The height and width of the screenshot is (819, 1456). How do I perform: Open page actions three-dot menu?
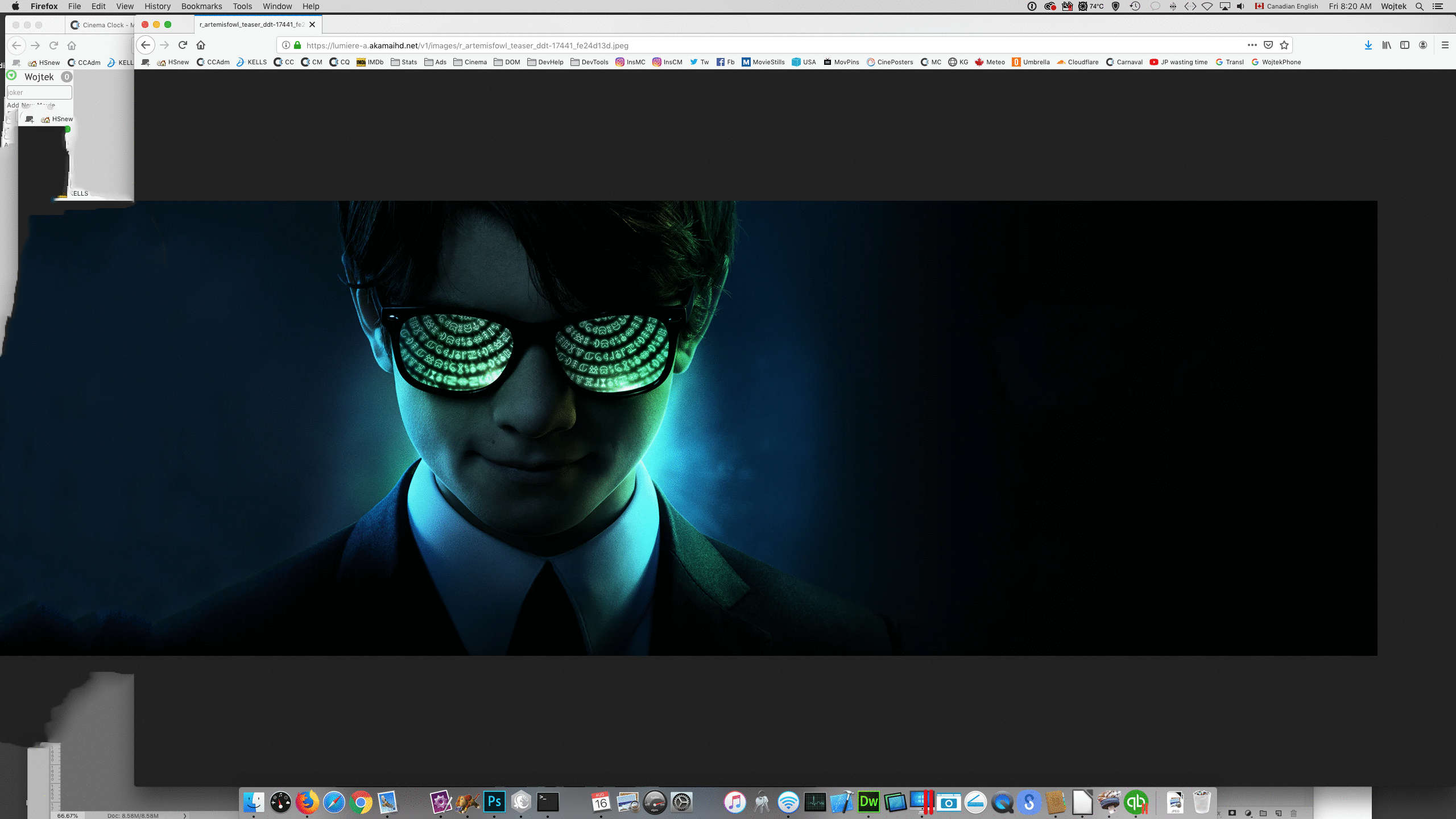[x=1252, y=45]
